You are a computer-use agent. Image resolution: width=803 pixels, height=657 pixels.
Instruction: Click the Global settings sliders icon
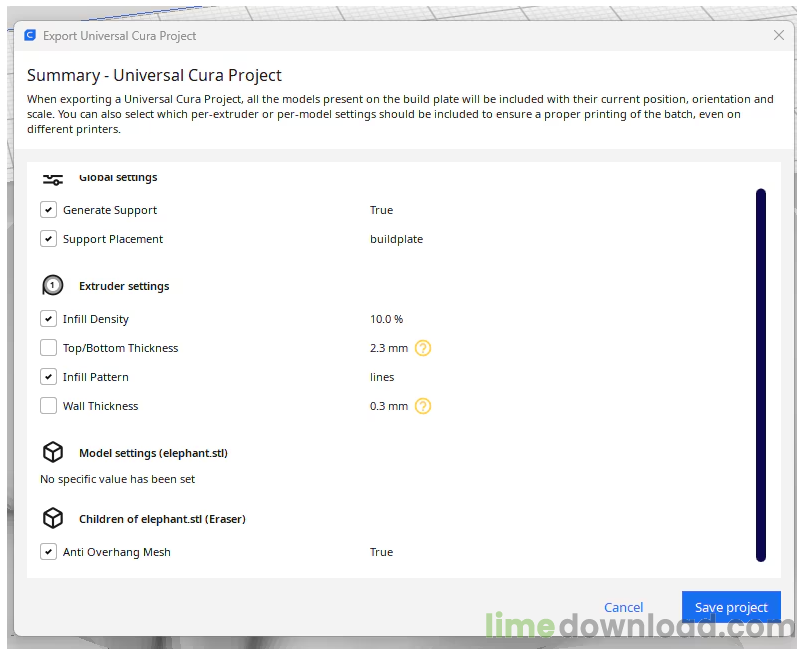click(53, 180)
